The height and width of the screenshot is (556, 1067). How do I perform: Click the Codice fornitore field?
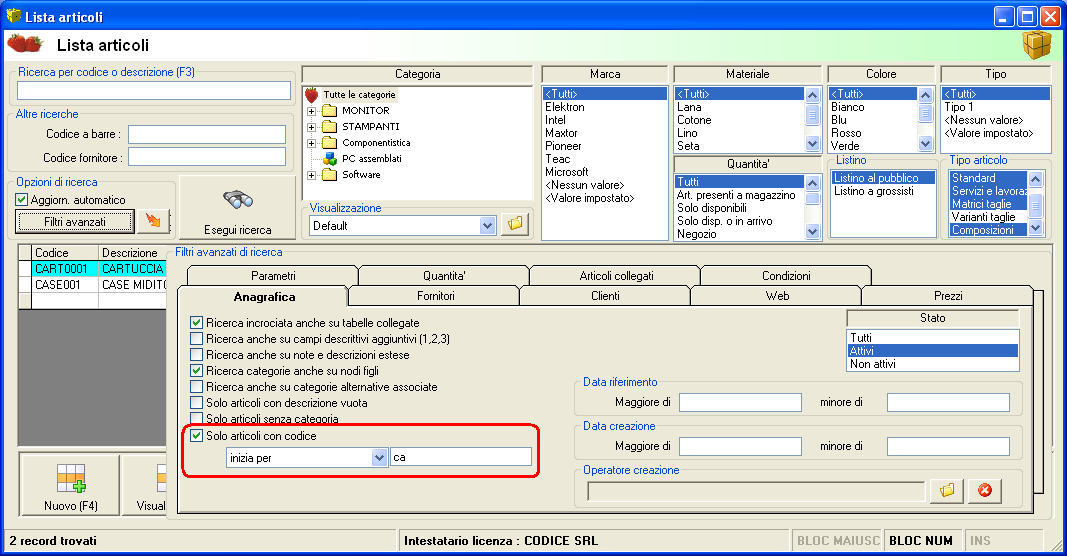[207, 157]
